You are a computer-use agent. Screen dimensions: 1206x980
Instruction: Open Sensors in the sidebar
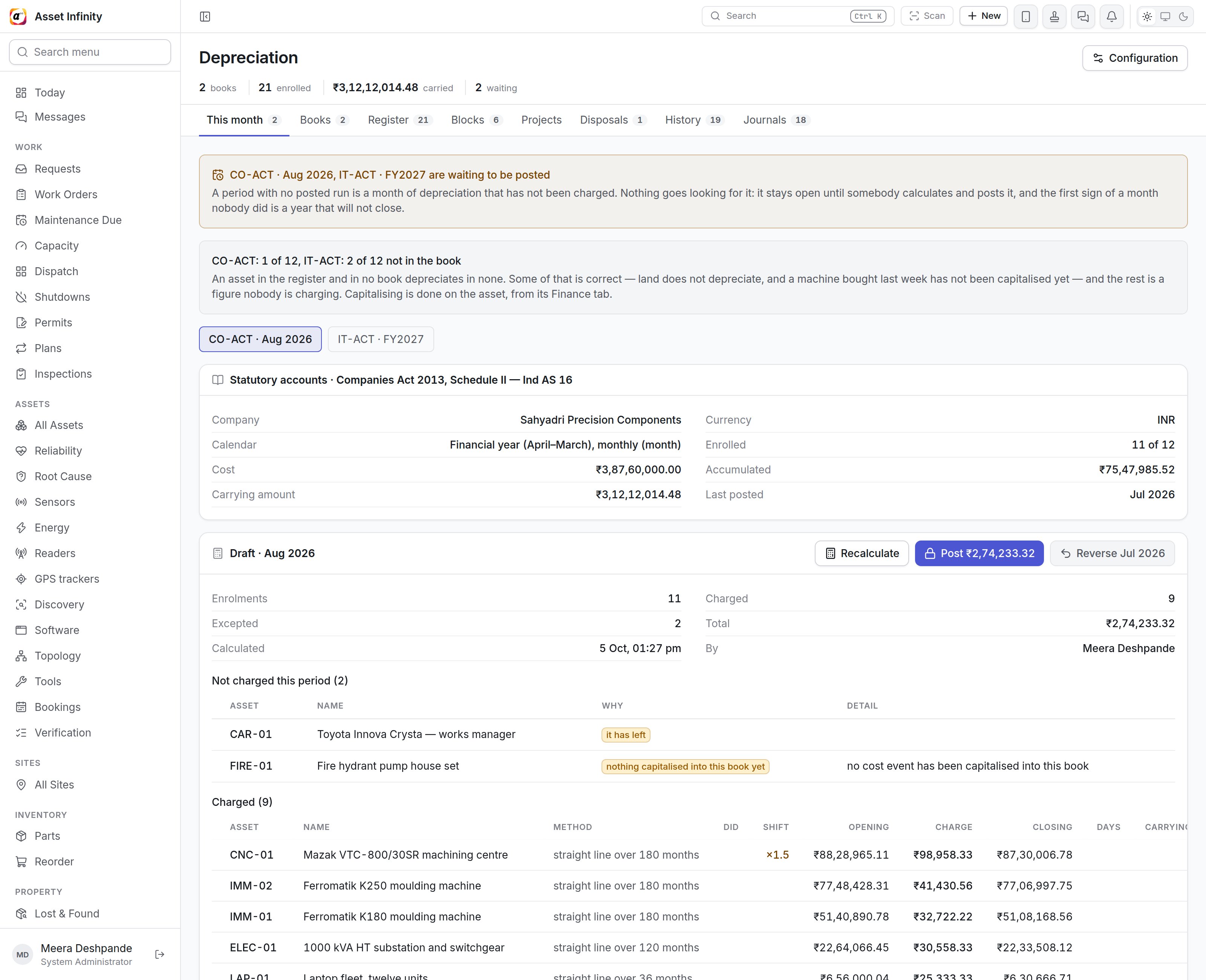pos(90,502)
